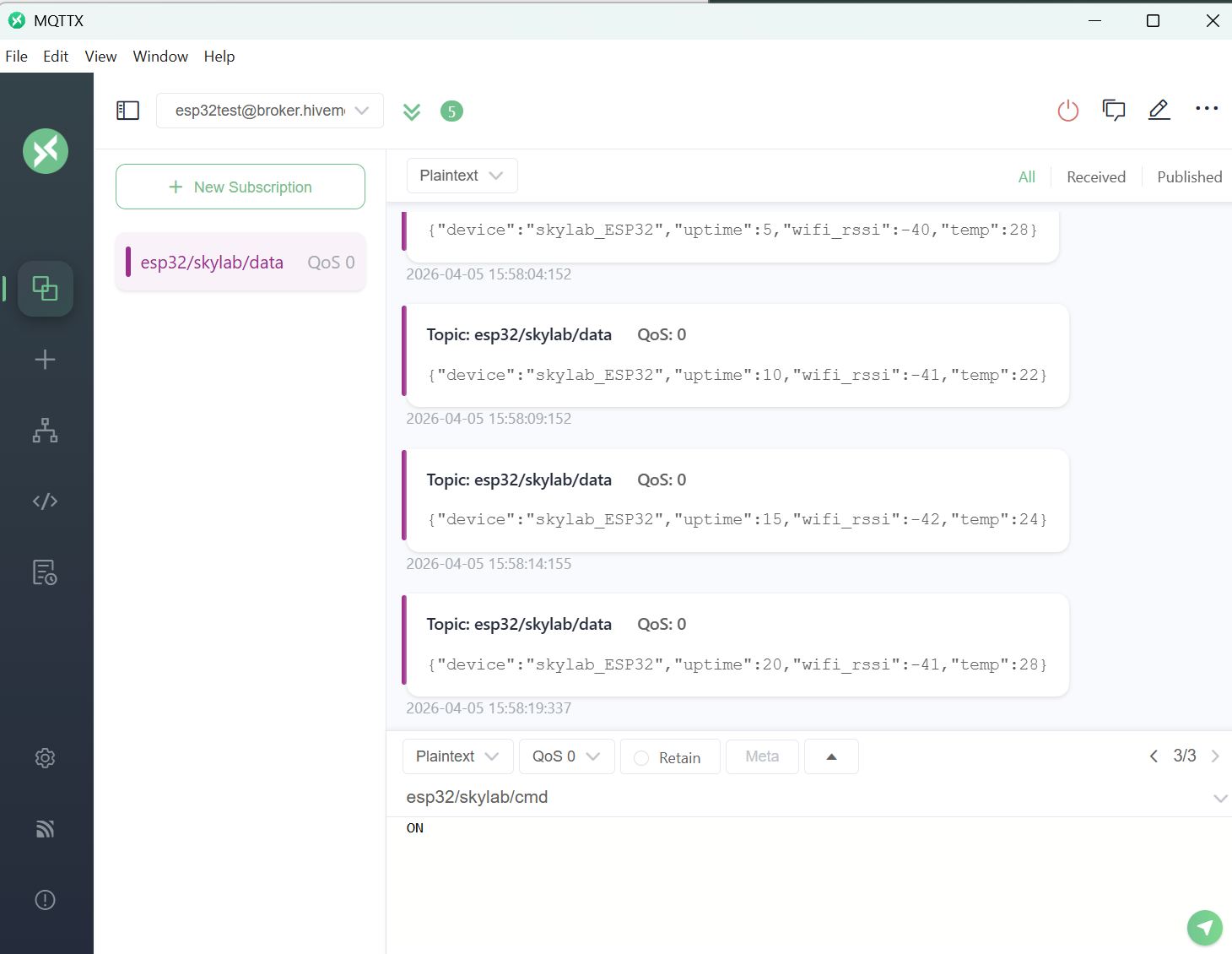The height and width of the screenshot is (954, 1232).
Task: Toggle the connections list panel icon
Action: [x=127, y=111]
